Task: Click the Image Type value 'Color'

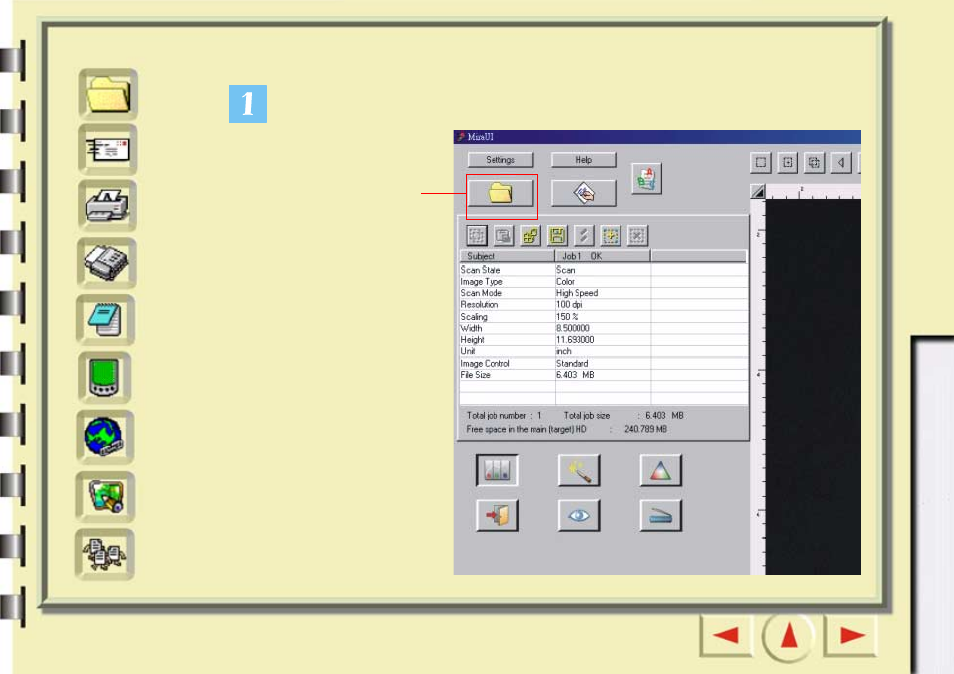Action: [x=565, y=282]
